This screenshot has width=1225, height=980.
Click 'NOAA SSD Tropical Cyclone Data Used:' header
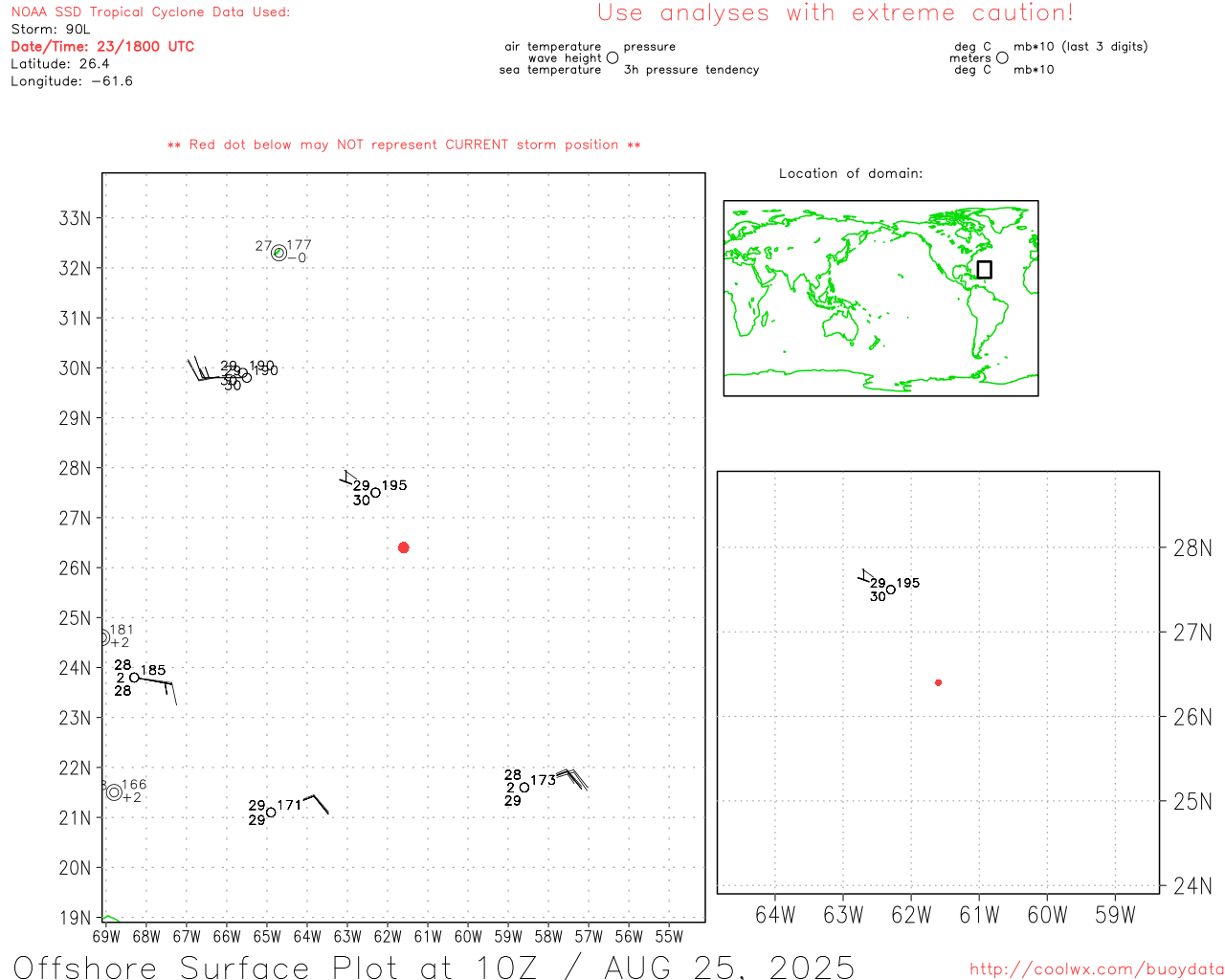[x=150, y=12]
